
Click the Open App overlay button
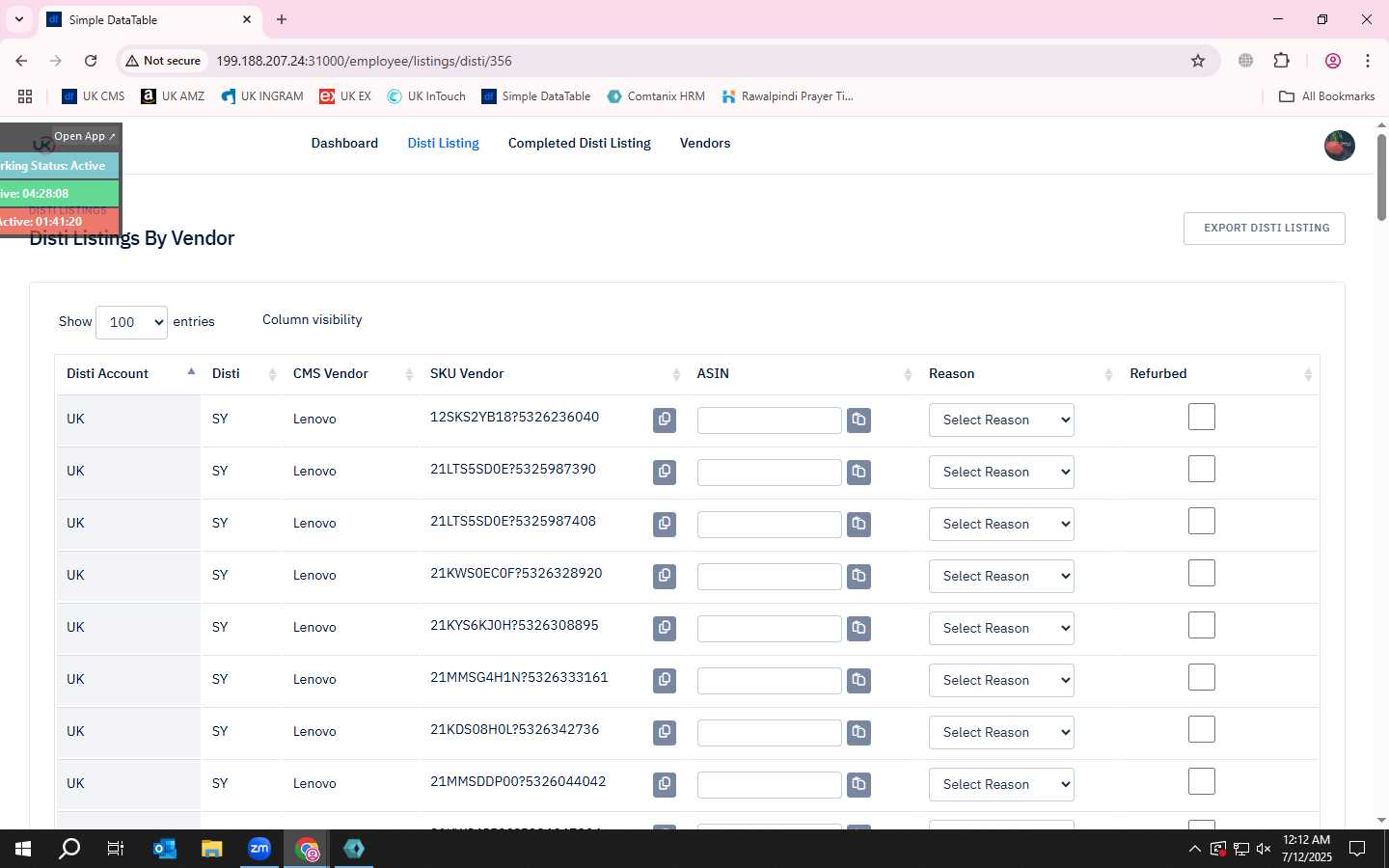85,136
